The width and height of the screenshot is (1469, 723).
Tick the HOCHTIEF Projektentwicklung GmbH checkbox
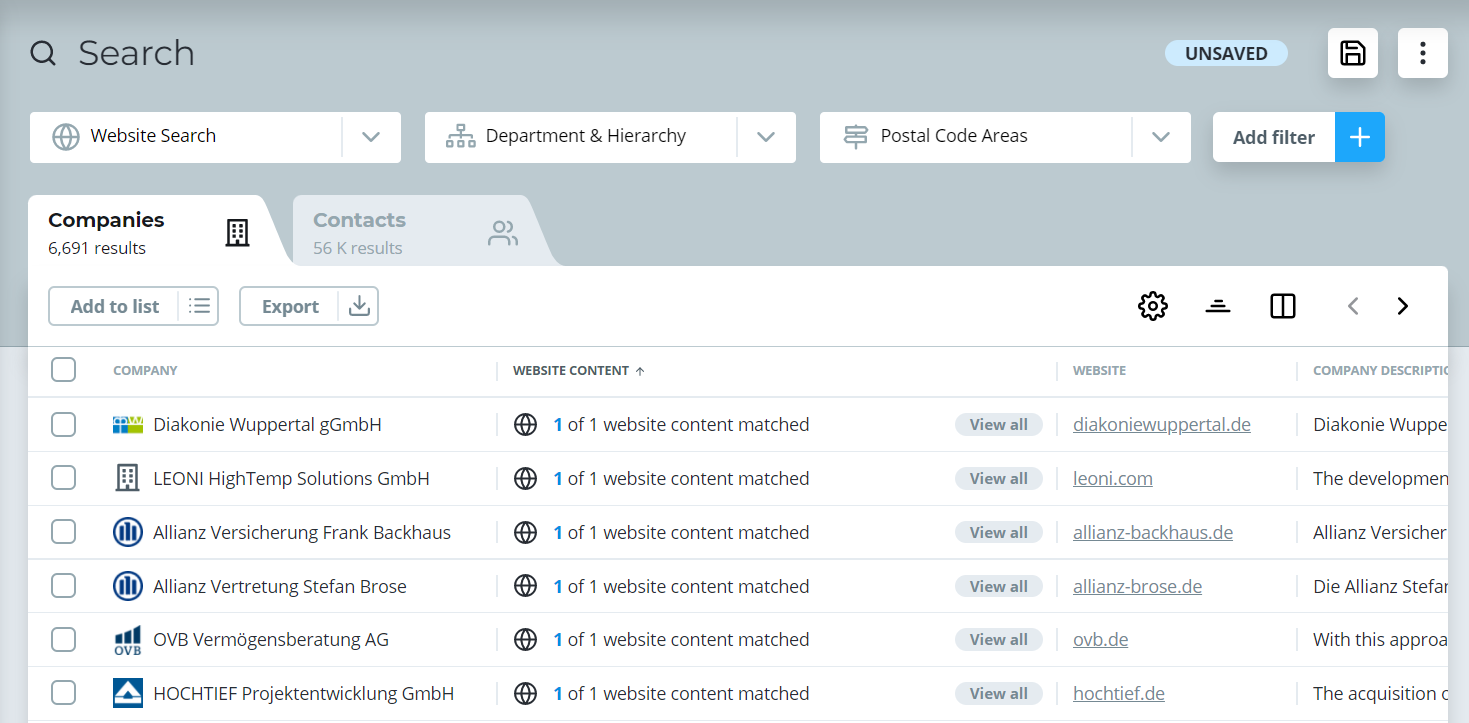click(63, 693)
